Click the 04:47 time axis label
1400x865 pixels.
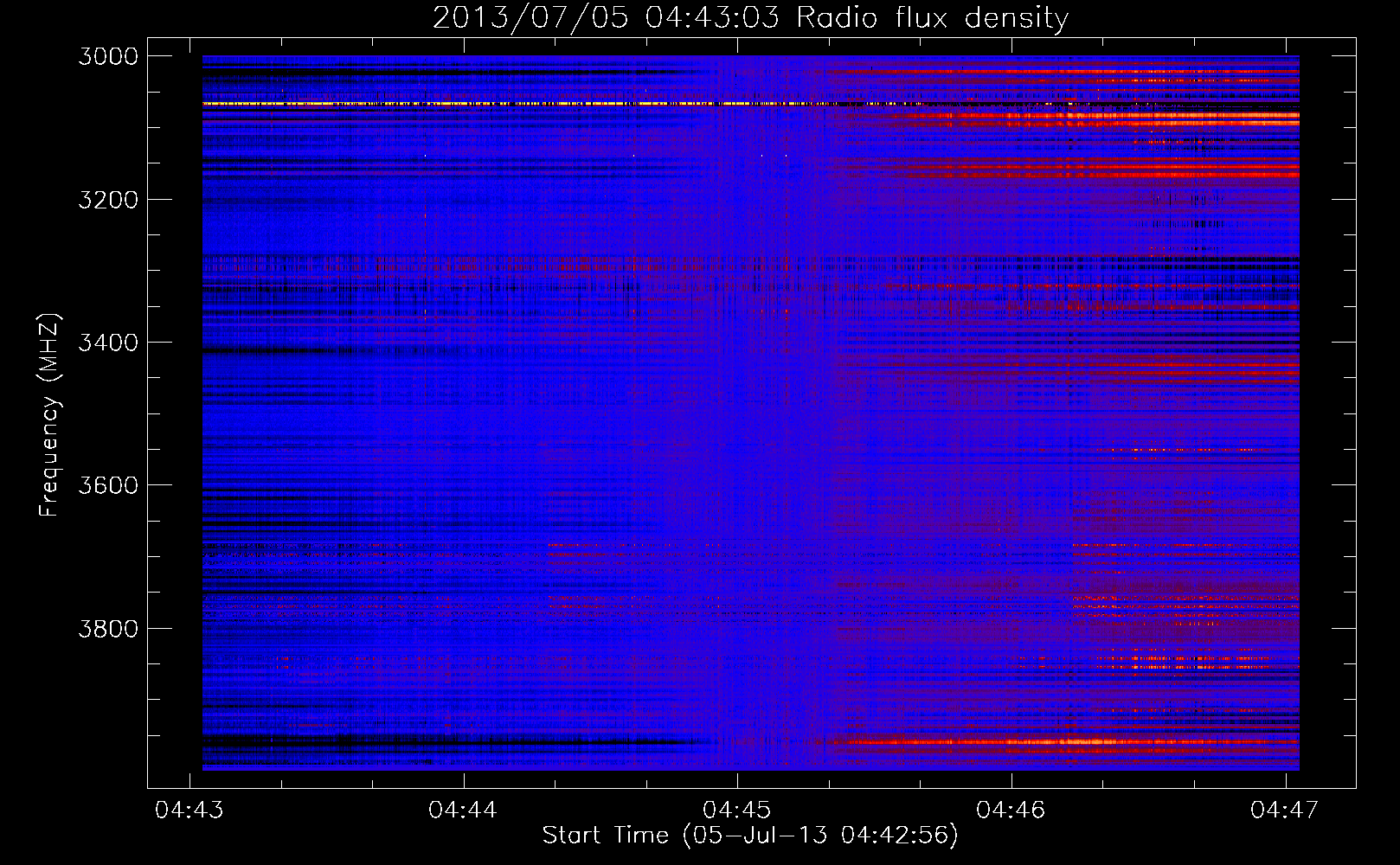tap(1285, 810)
